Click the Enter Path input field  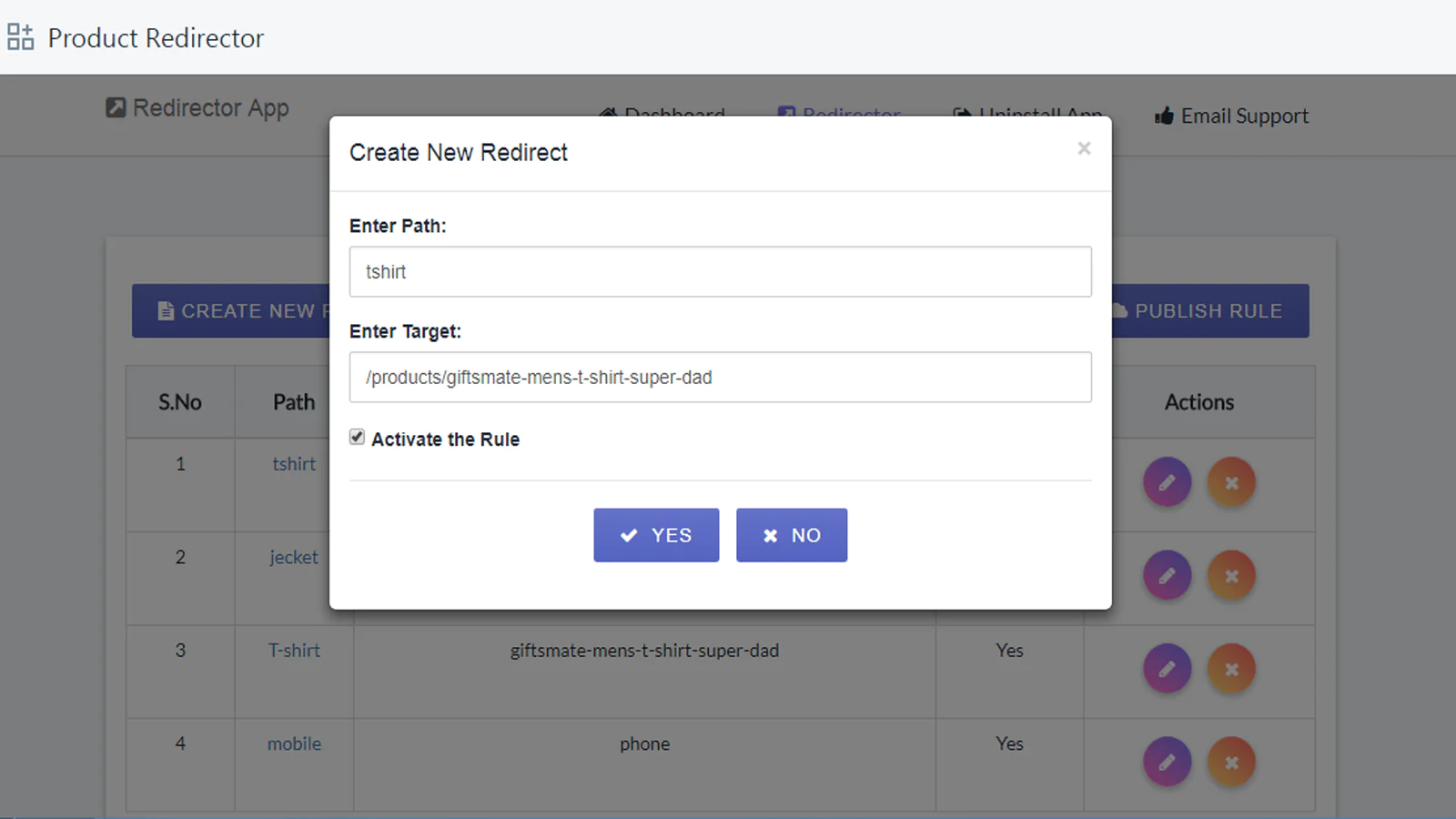coord(720,272)
